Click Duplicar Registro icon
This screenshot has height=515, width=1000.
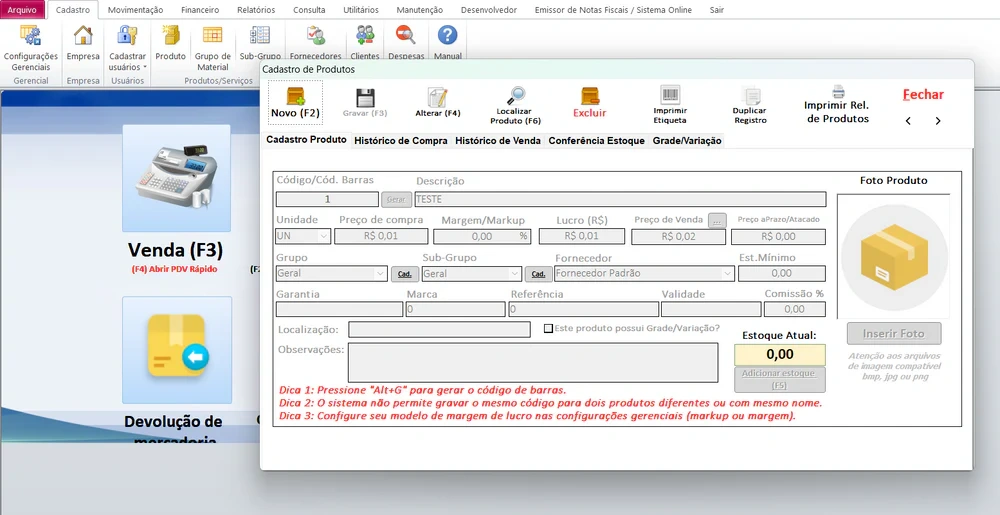[750, 98]
